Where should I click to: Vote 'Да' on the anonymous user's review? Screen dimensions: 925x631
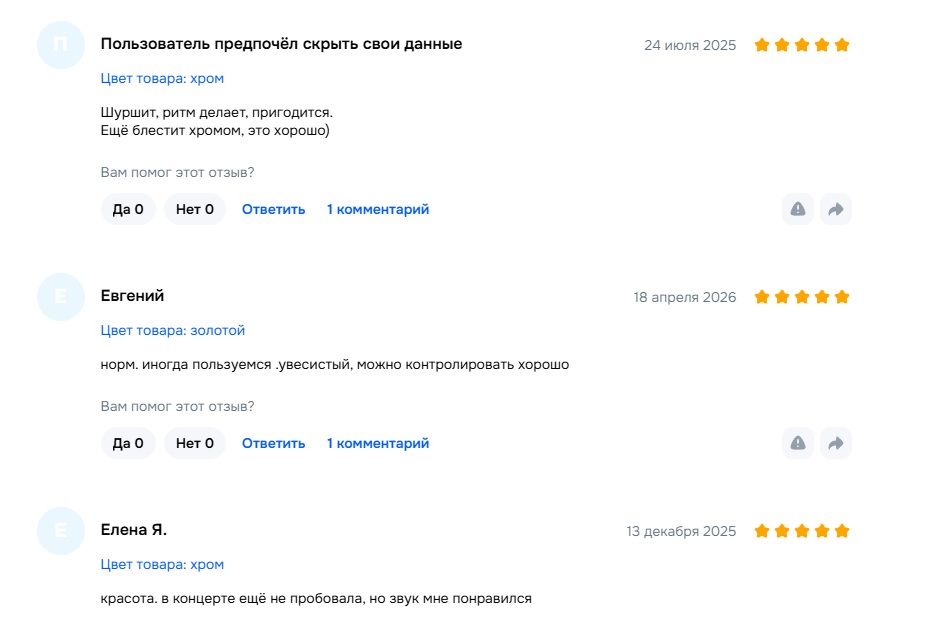click(128, 209)
